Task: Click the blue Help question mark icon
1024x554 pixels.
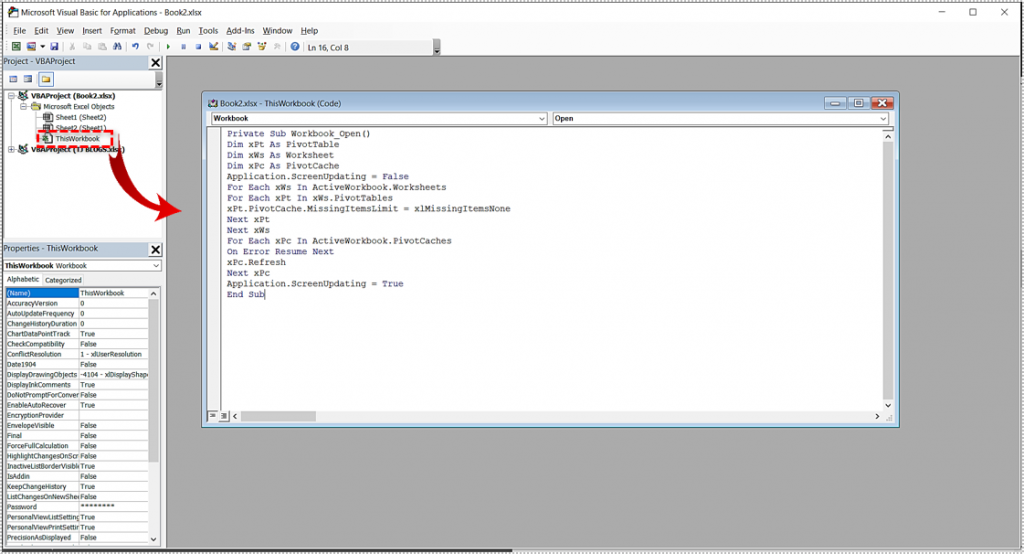Action: click(295, 47)
